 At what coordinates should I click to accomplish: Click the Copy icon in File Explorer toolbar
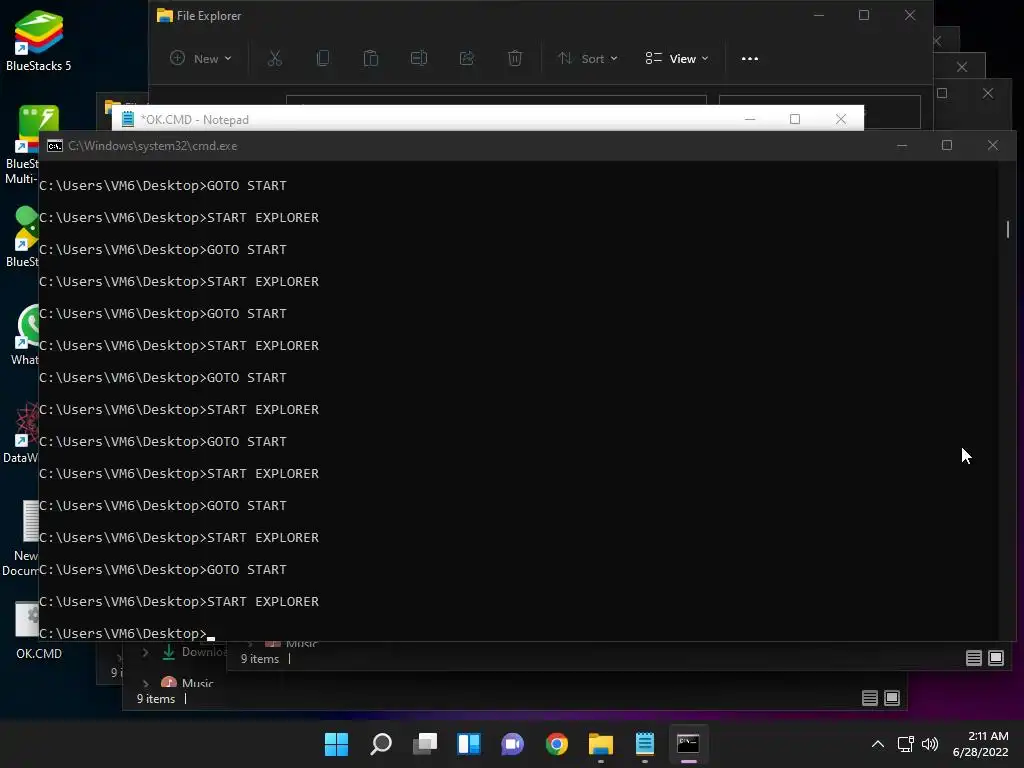coord(323,59)
